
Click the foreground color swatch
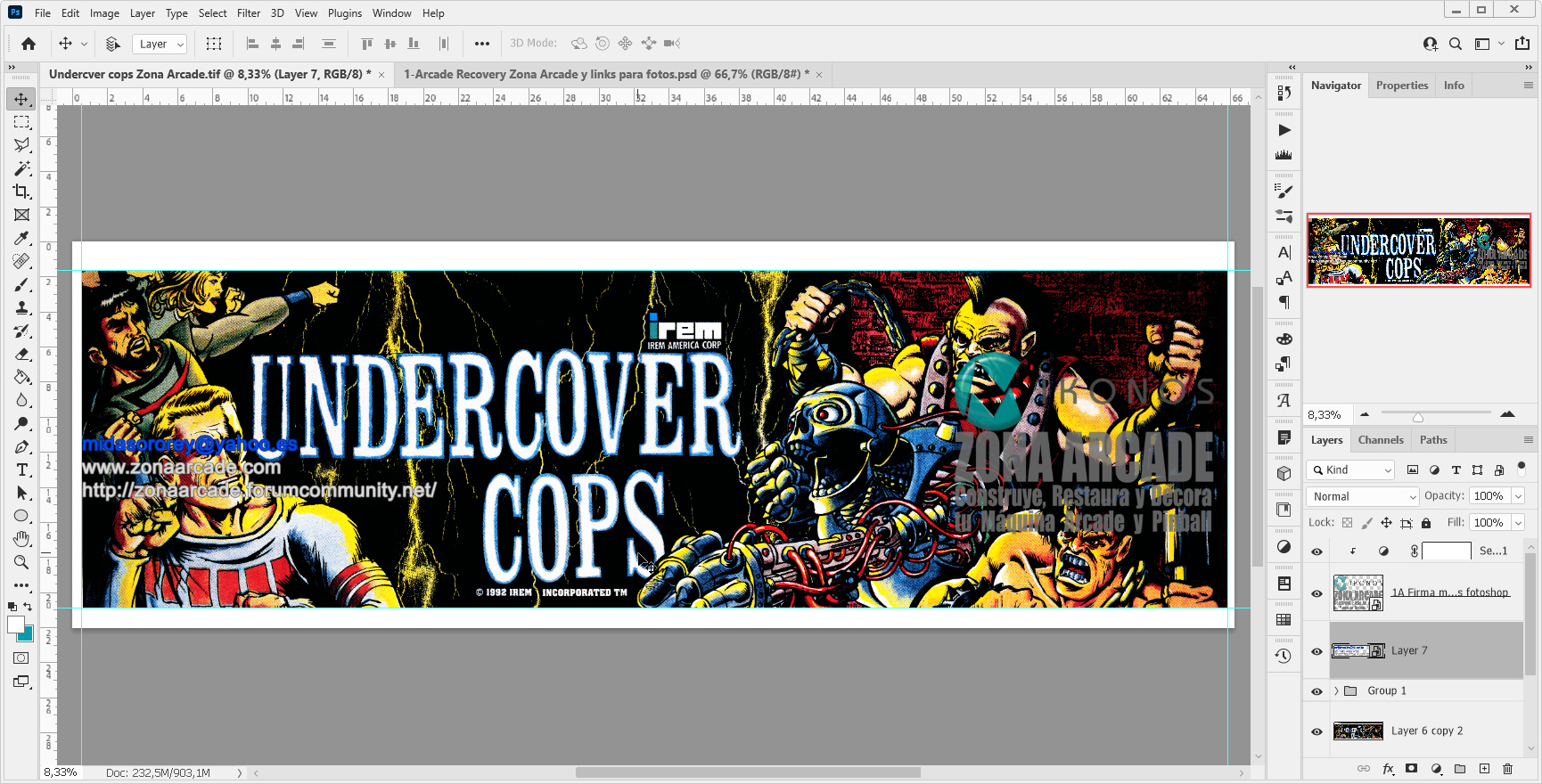coord(16,625)
